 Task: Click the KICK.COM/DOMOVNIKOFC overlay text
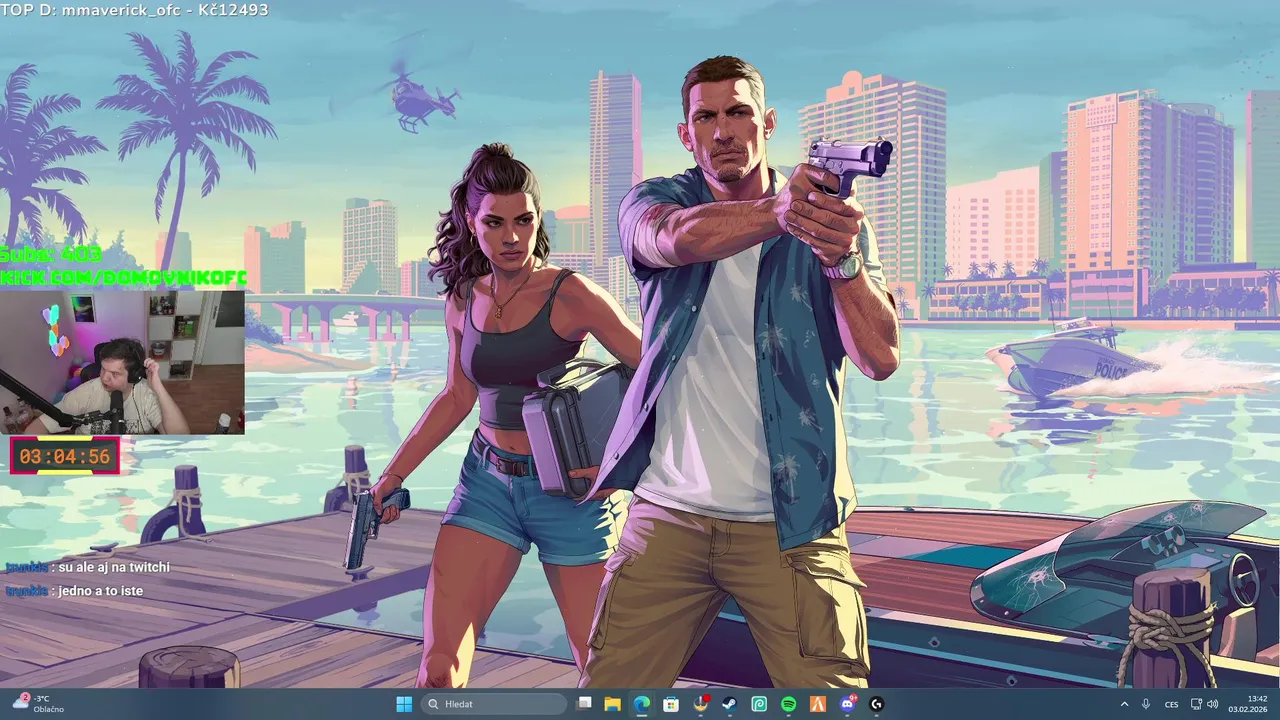pos(123,278)
